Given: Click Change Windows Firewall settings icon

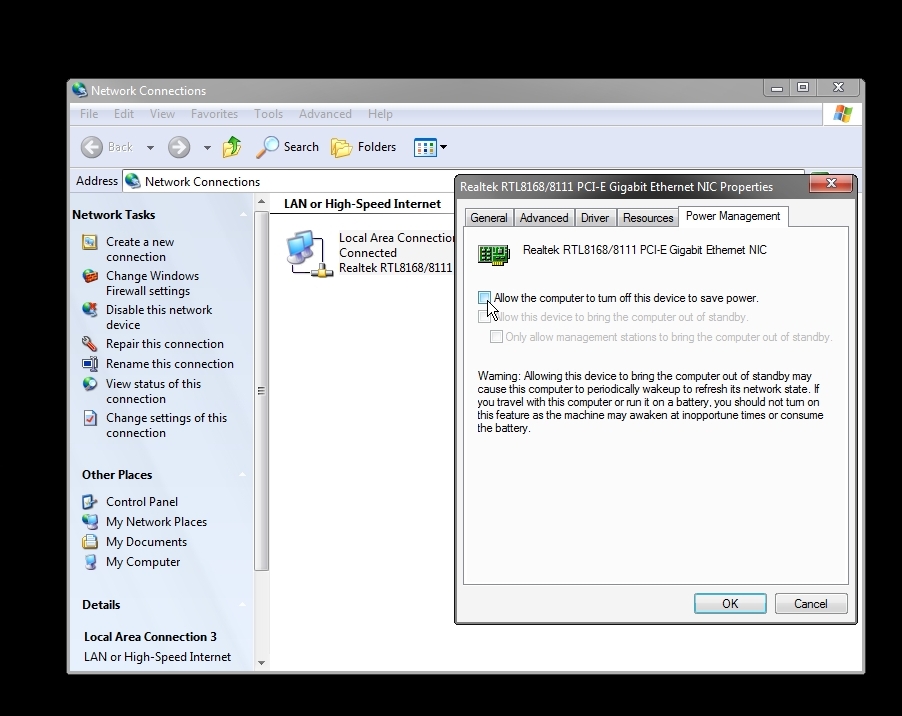Looking at the screenshot, I should [x=90, y=276].
